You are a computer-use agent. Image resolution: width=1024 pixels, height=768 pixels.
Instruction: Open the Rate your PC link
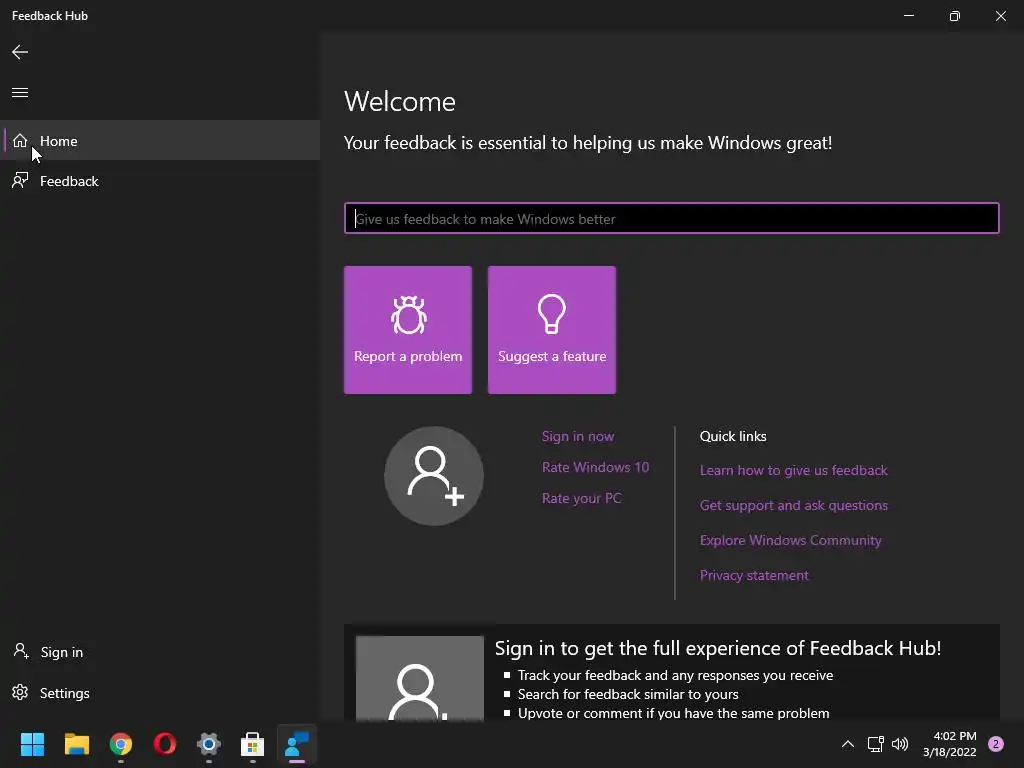tap(581, 498)
